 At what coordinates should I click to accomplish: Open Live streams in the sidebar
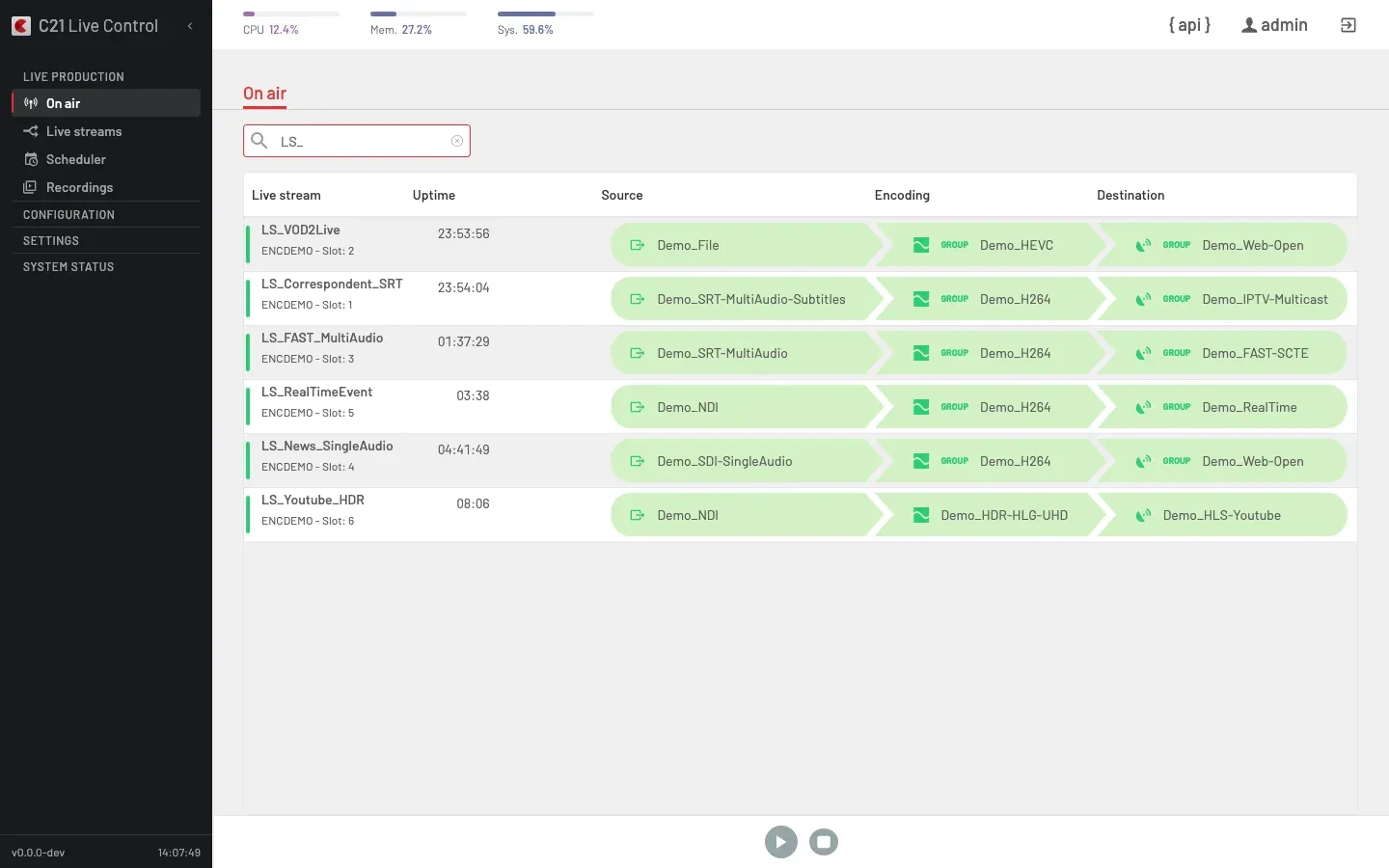tap(106, 131)
